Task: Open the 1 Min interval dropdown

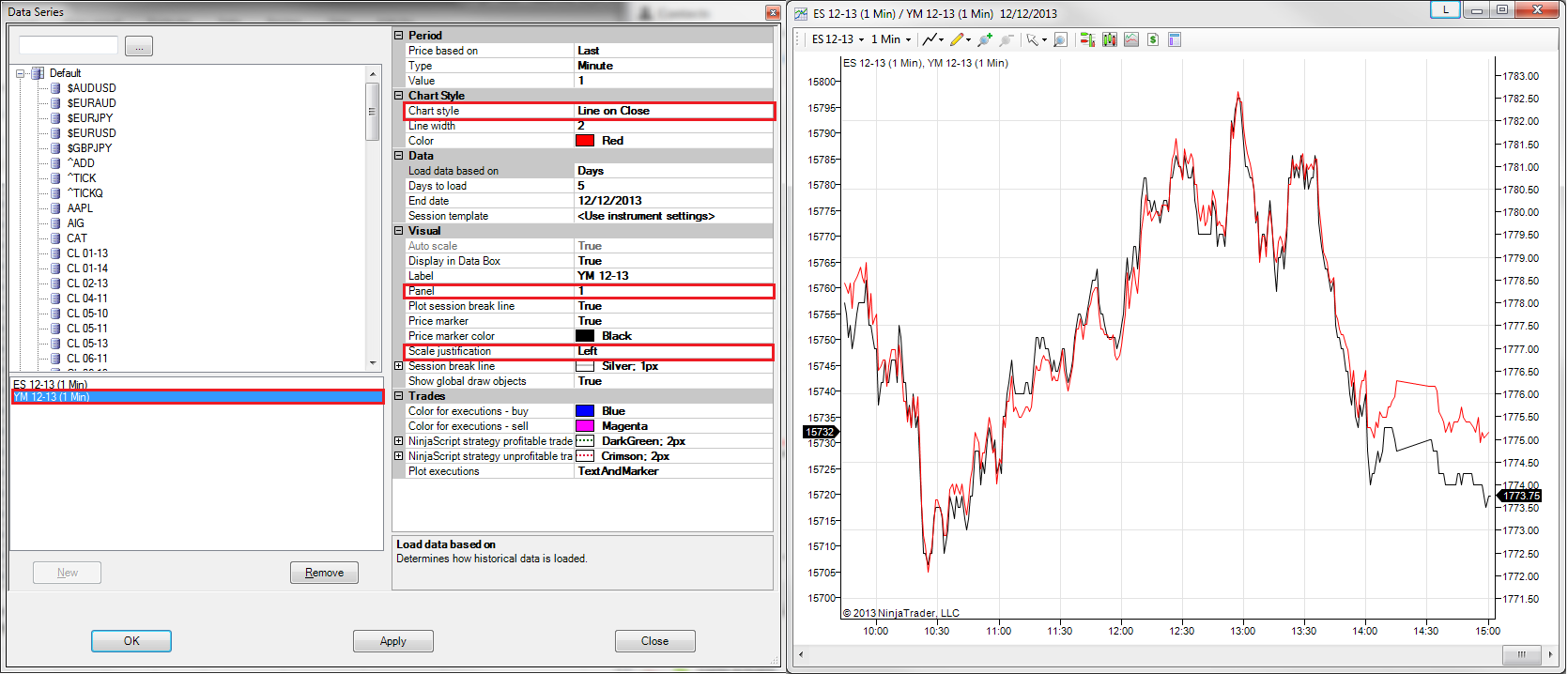Action: [890, 39]
